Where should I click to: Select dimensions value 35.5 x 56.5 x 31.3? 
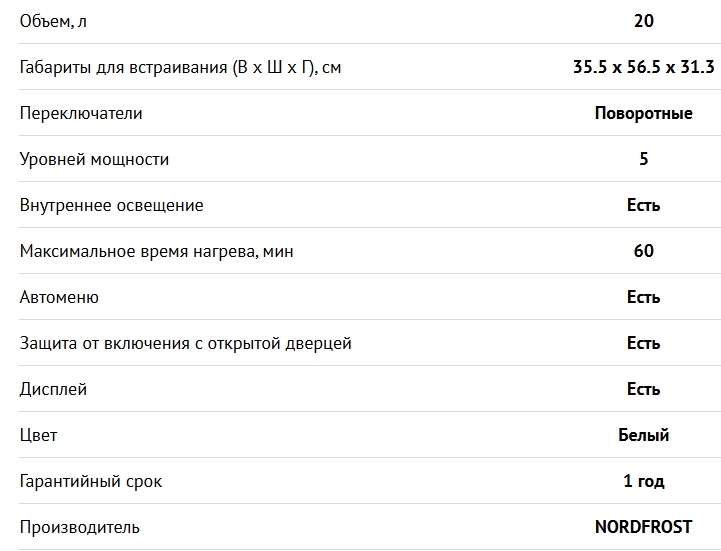tap(643, 67)
